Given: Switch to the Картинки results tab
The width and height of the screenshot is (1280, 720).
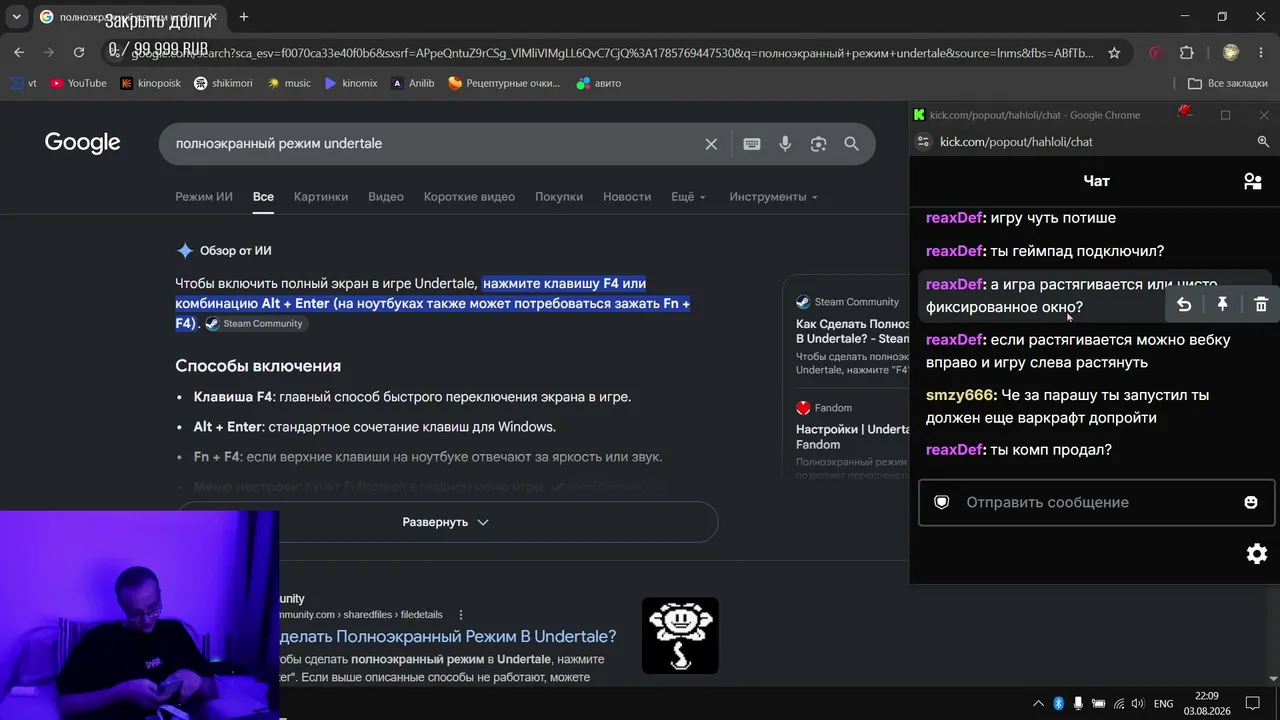Looking at the screenshot, I should click(321, 197).
